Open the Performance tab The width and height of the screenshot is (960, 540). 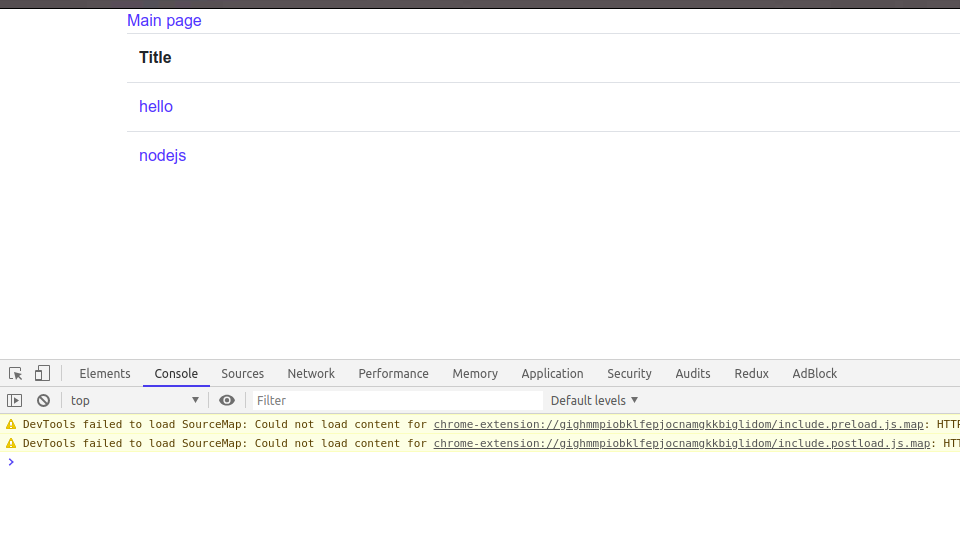(394, 373)
